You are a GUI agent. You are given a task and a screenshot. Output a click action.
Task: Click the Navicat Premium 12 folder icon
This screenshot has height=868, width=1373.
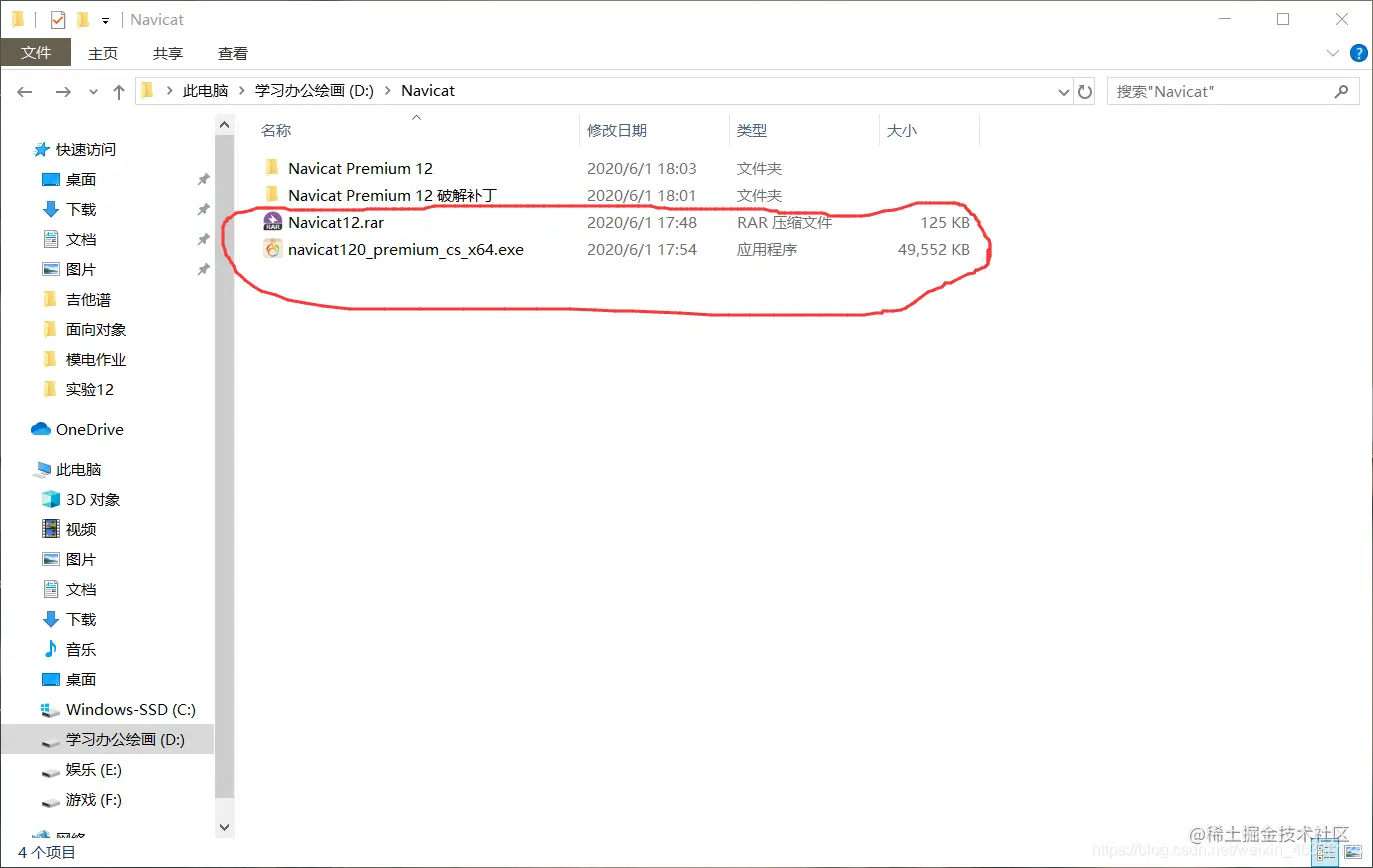pos(273,167)
